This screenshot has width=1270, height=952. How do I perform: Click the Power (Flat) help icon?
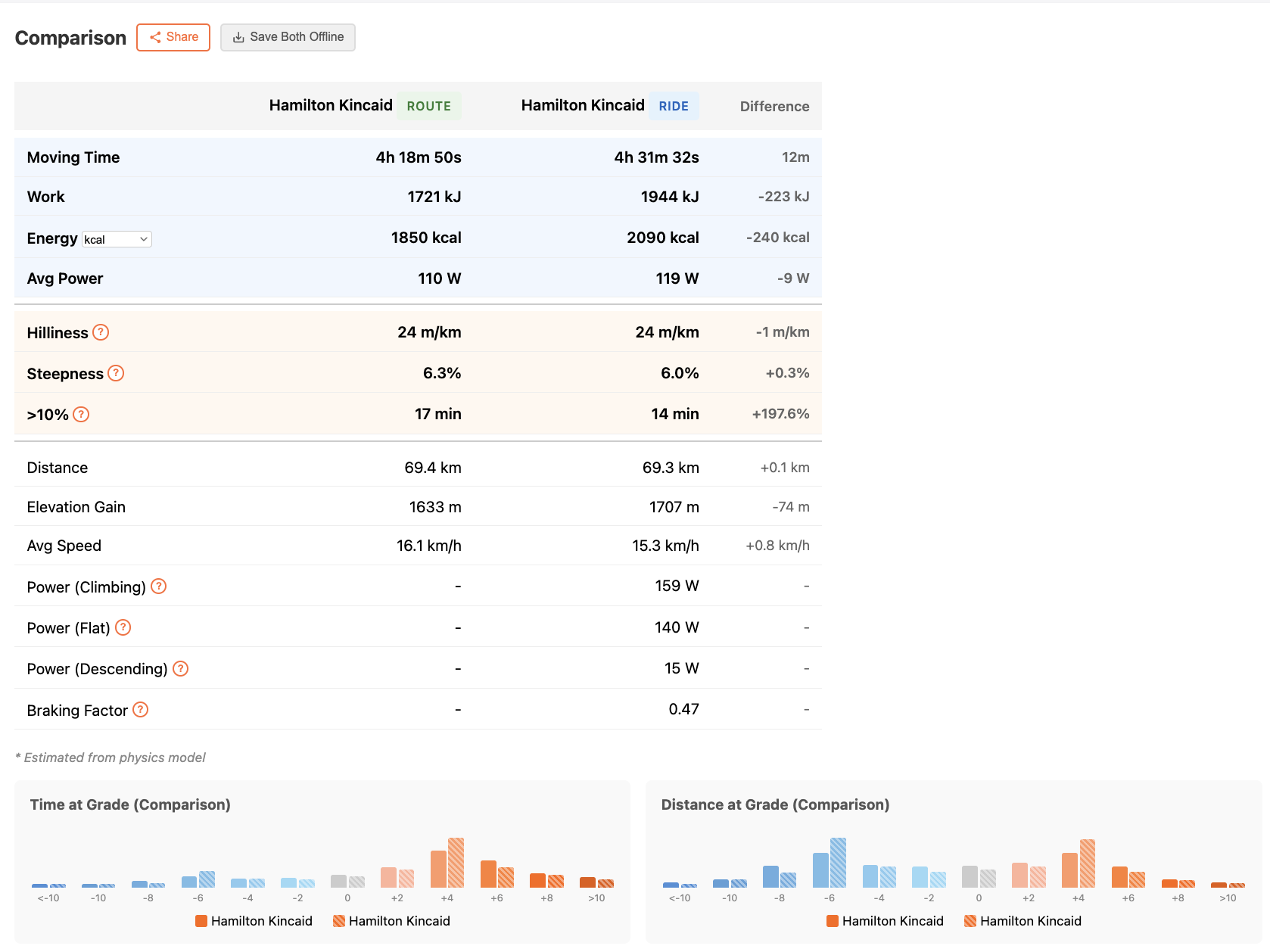coord(123,627)
